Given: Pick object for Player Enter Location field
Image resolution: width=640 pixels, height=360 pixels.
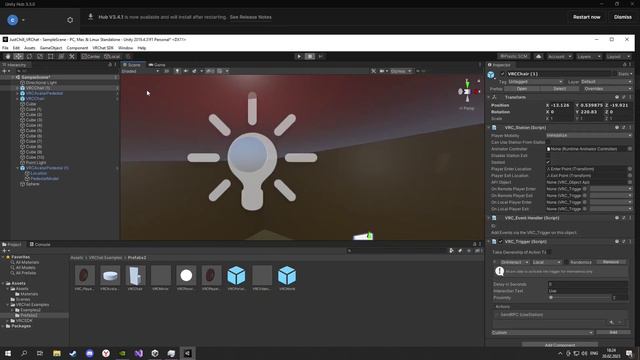Looking at the screenshot, I should point(630,169).
